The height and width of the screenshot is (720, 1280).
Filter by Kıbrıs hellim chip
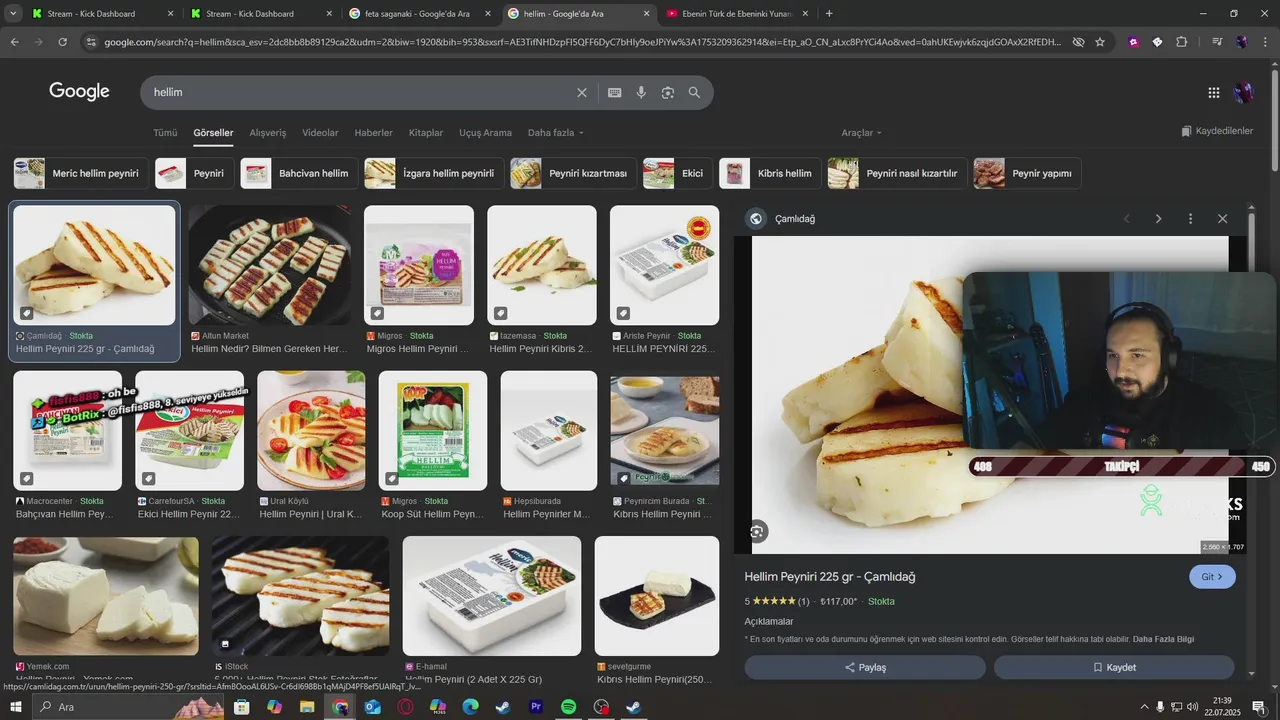pos(770,173)
